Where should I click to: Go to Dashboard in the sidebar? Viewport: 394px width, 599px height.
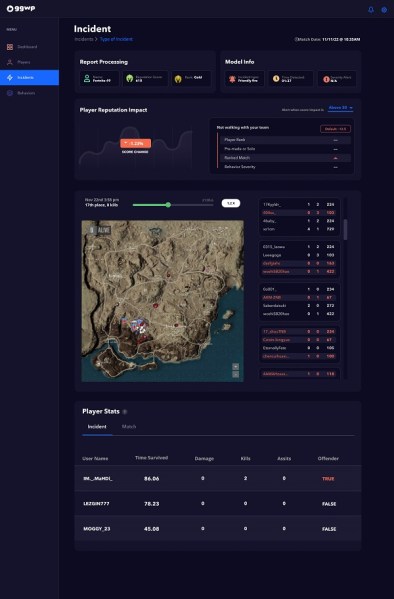[29, 47]
